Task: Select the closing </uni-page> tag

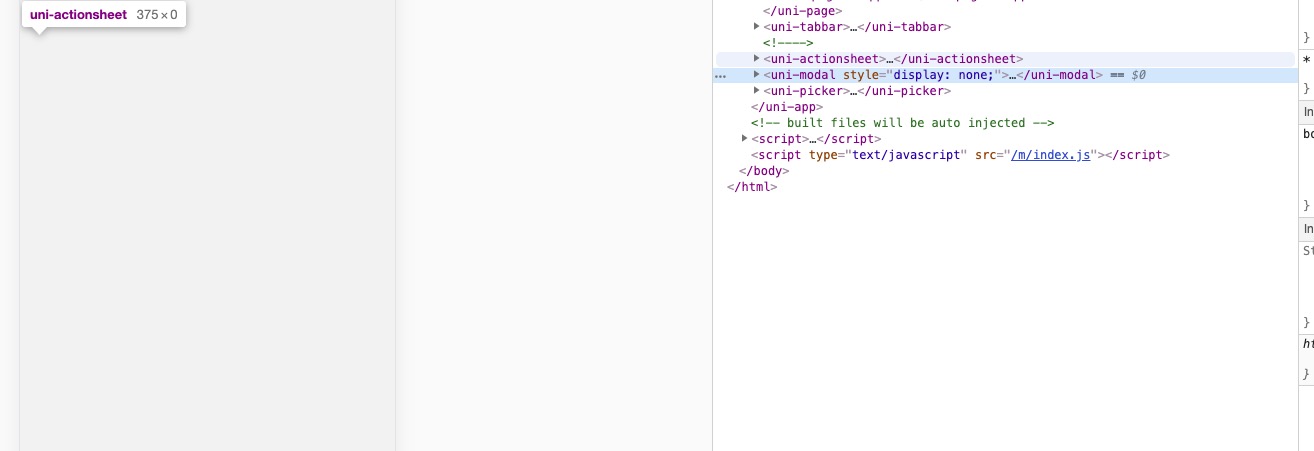Action: [803, 11]
